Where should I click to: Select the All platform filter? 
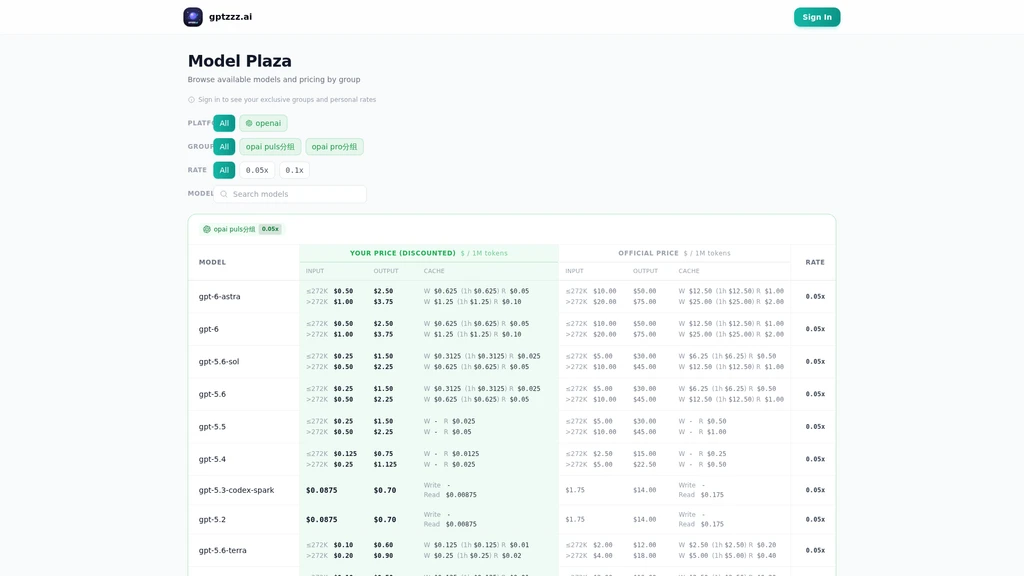(224, 123)
